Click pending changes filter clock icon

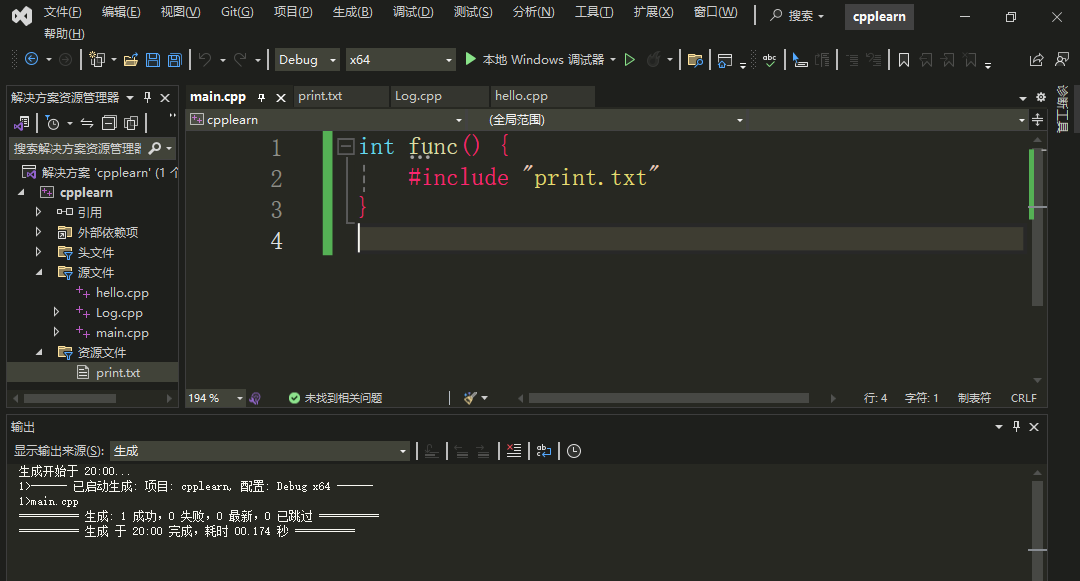(52, 123)
